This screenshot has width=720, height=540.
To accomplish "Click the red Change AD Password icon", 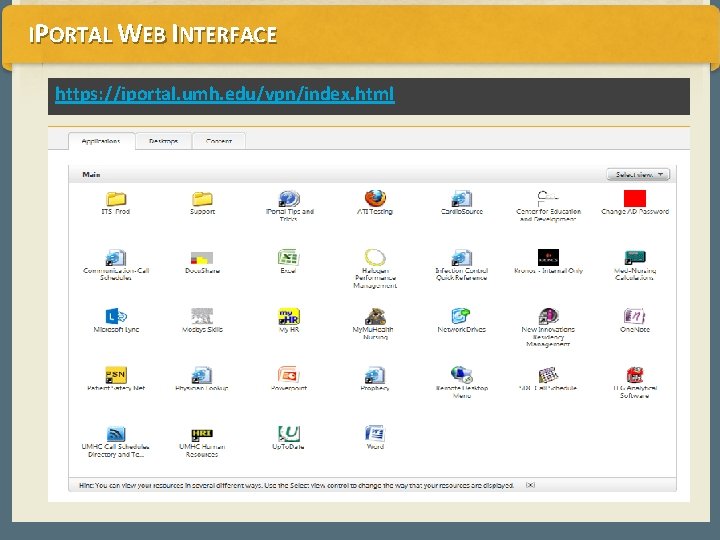I will 635,198.
